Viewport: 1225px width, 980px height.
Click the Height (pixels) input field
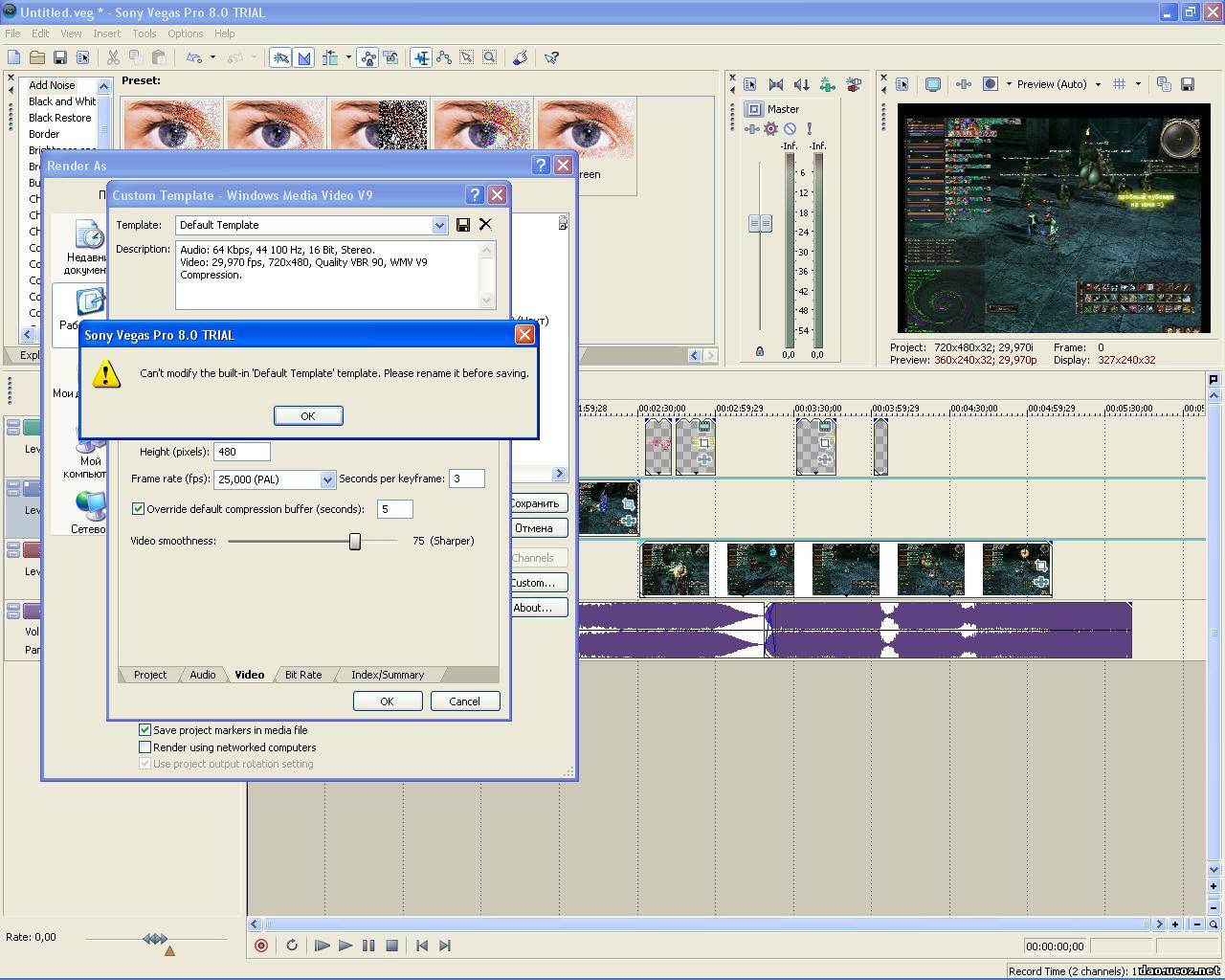point(241,452)
